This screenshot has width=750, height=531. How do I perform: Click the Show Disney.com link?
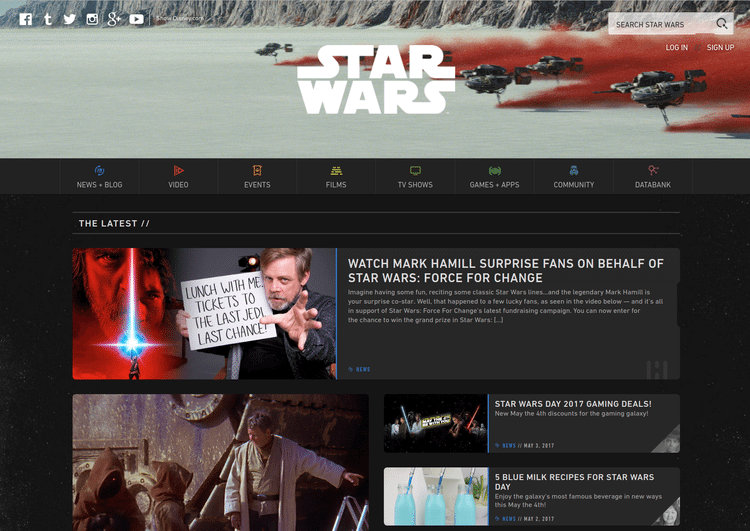click(x=180, y=18)
